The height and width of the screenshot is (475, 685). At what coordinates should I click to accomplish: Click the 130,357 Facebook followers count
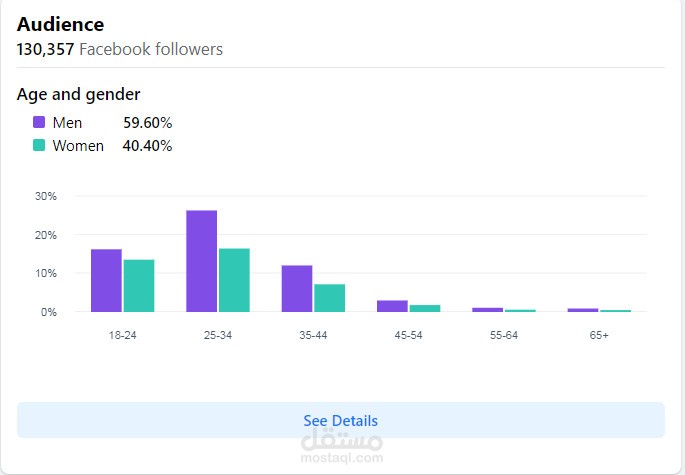120,49
